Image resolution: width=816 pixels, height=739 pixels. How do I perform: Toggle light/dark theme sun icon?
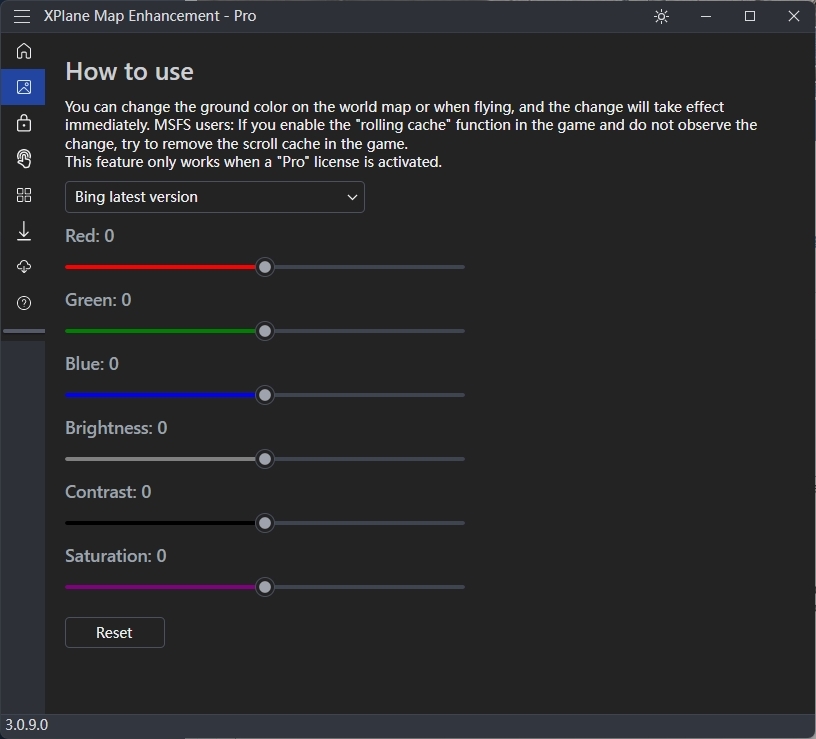(x=661, y=16)
